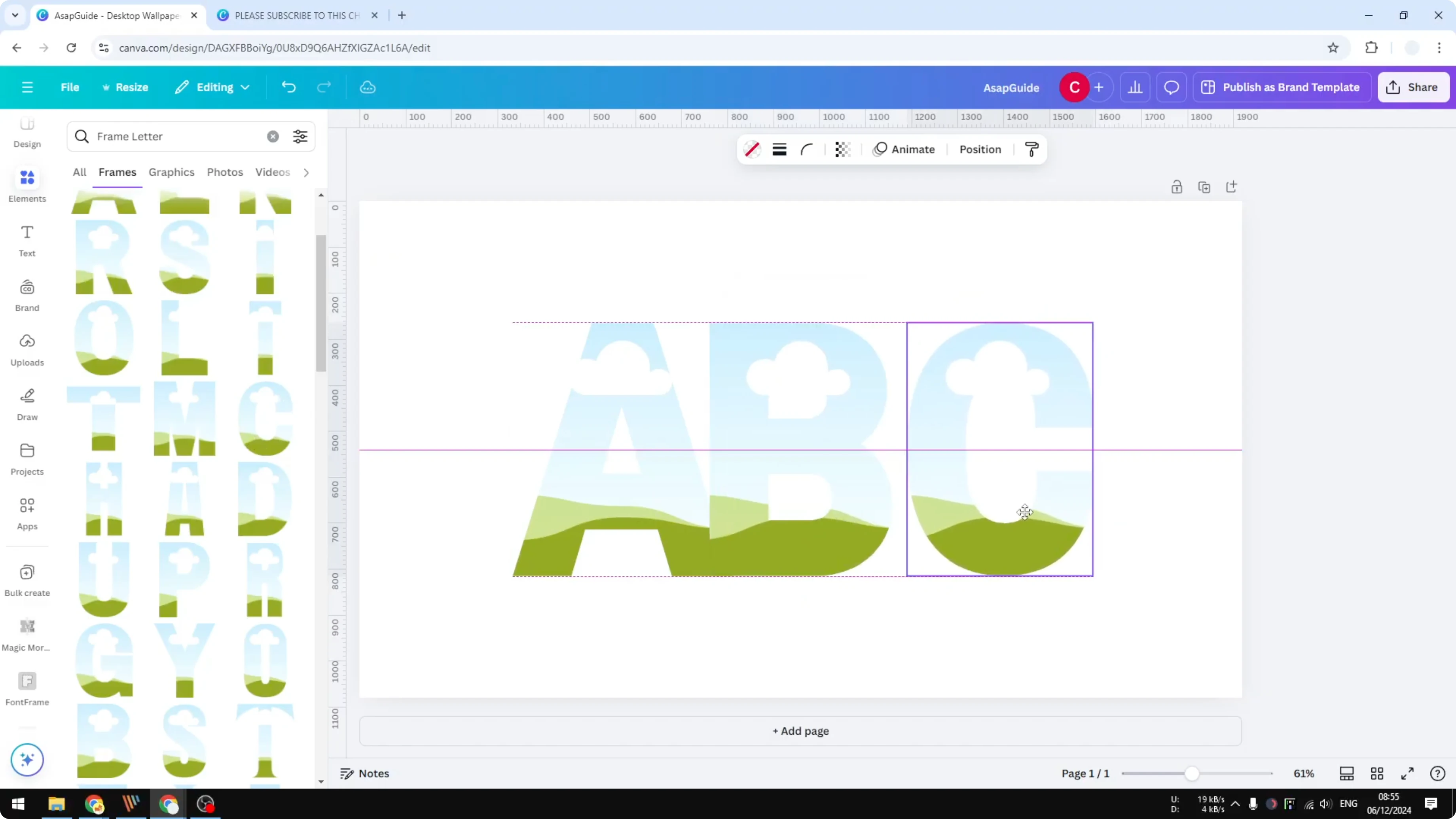
Task: Clear the Frame Letter search field
Action: click(273, 136)
